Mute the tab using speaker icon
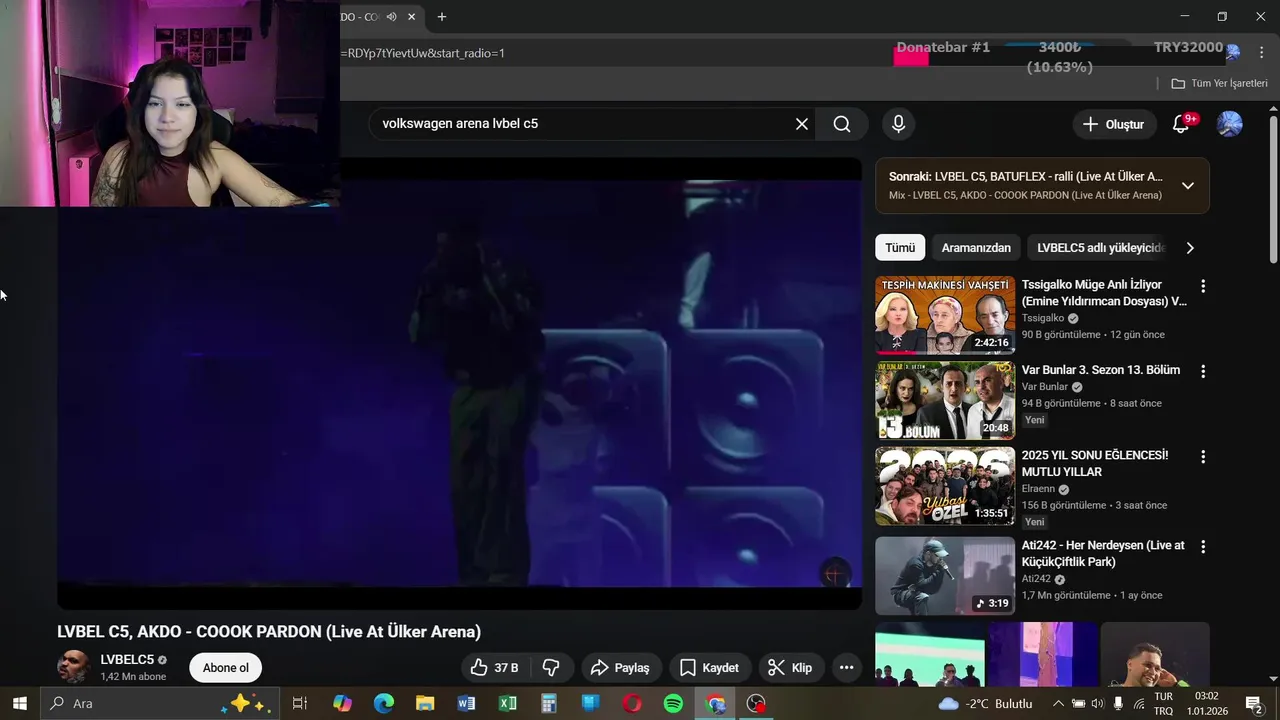 click(392, 17)
